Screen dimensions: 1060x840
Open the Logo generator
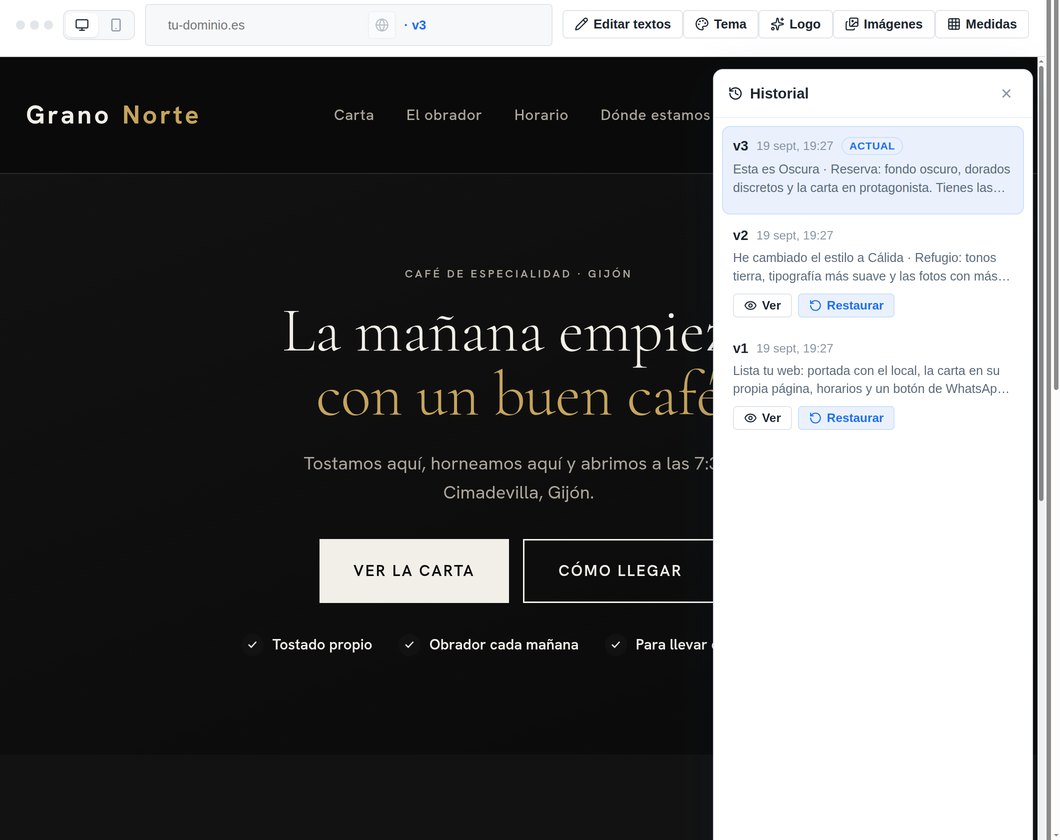796,24
